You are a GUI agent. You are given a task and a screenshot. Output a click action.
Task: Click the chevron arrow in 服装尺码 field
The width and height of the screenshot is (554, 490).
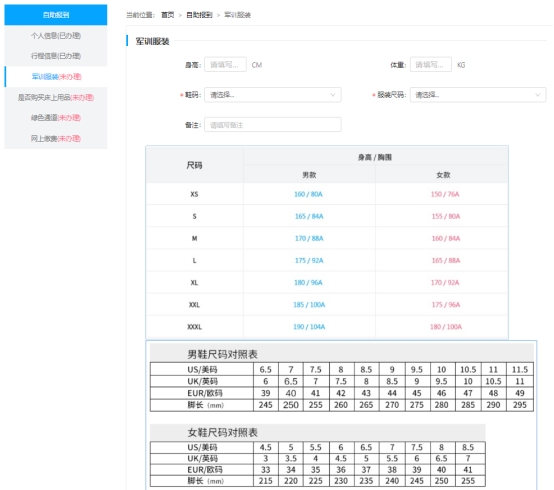(x=537, y=95)
